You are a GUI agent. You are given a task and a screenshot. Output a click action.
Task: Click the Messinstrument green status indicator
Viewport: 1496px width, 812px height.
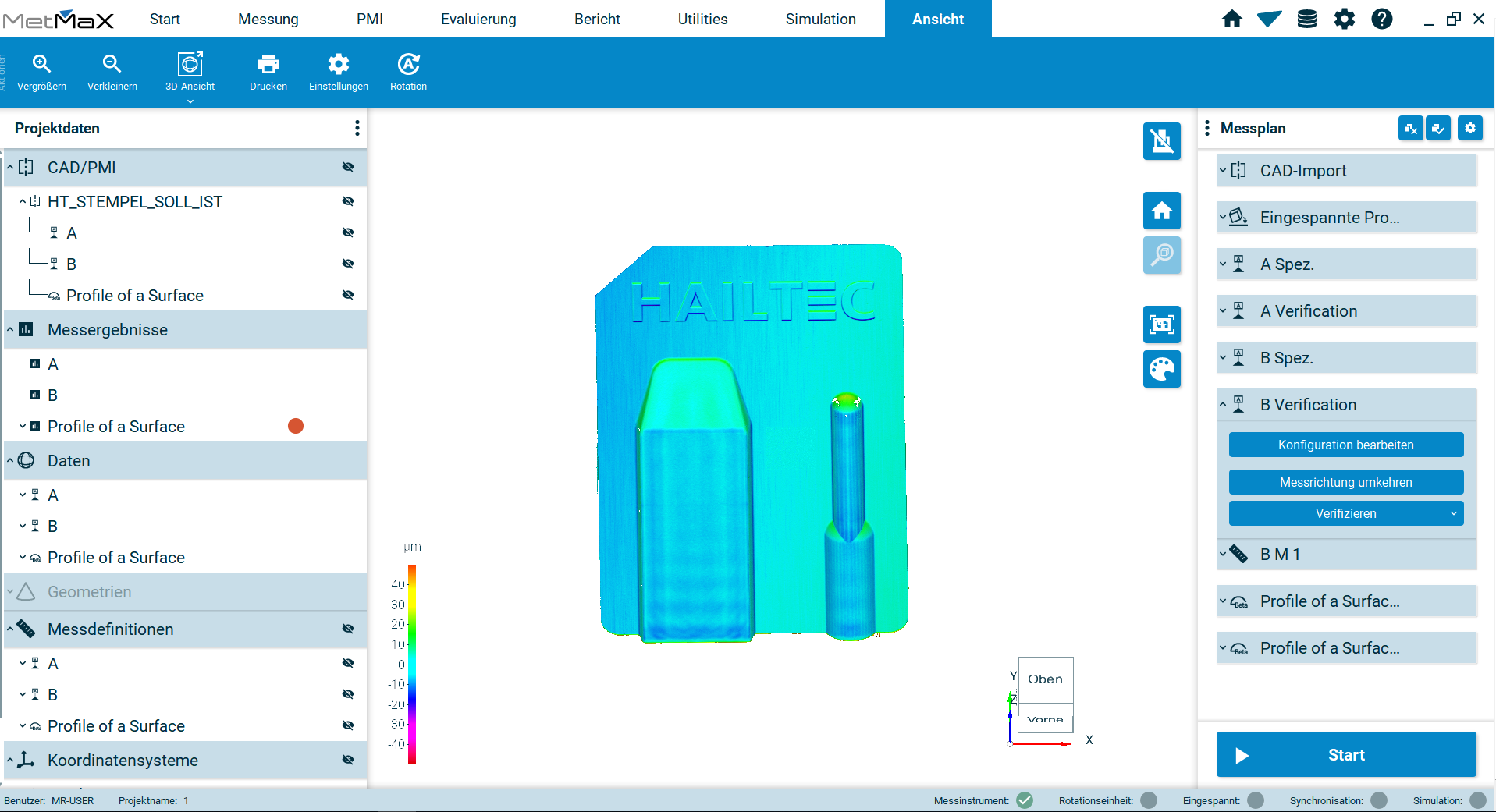tap(1025, 800)
